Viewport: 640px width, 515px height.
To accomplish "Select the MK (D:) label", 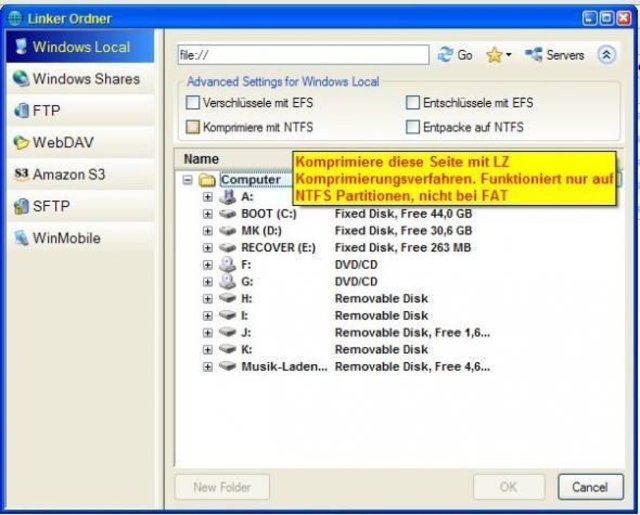I will (x=262, y=231).
